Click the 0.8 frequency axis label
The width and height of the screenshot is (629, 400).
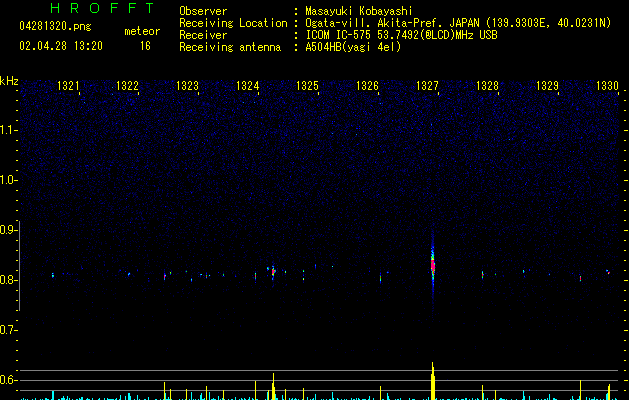point(8,280)
